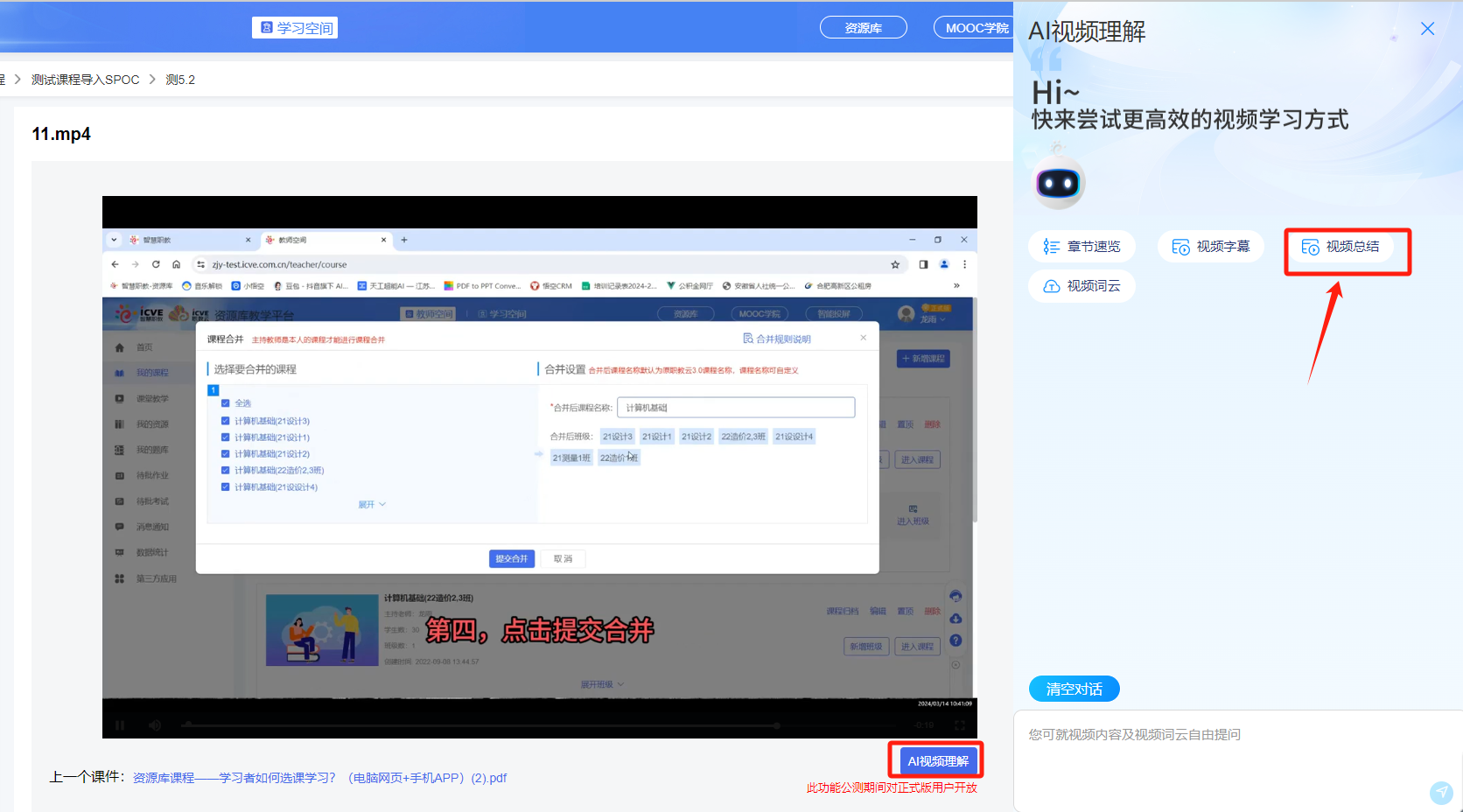The image size is (1463, 812).
Task: Open the previous courseware PDF link
Action: click(x=319, y=778)
